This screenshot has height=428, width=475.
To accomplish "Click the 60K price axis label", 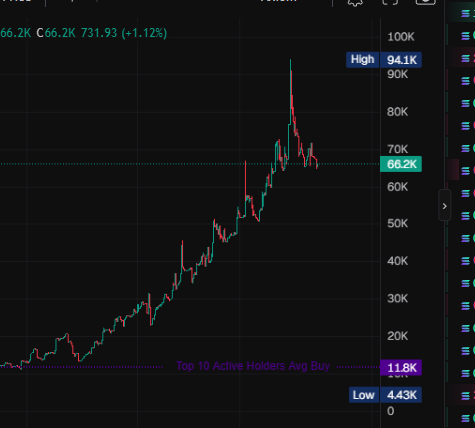I will point(397,187).
